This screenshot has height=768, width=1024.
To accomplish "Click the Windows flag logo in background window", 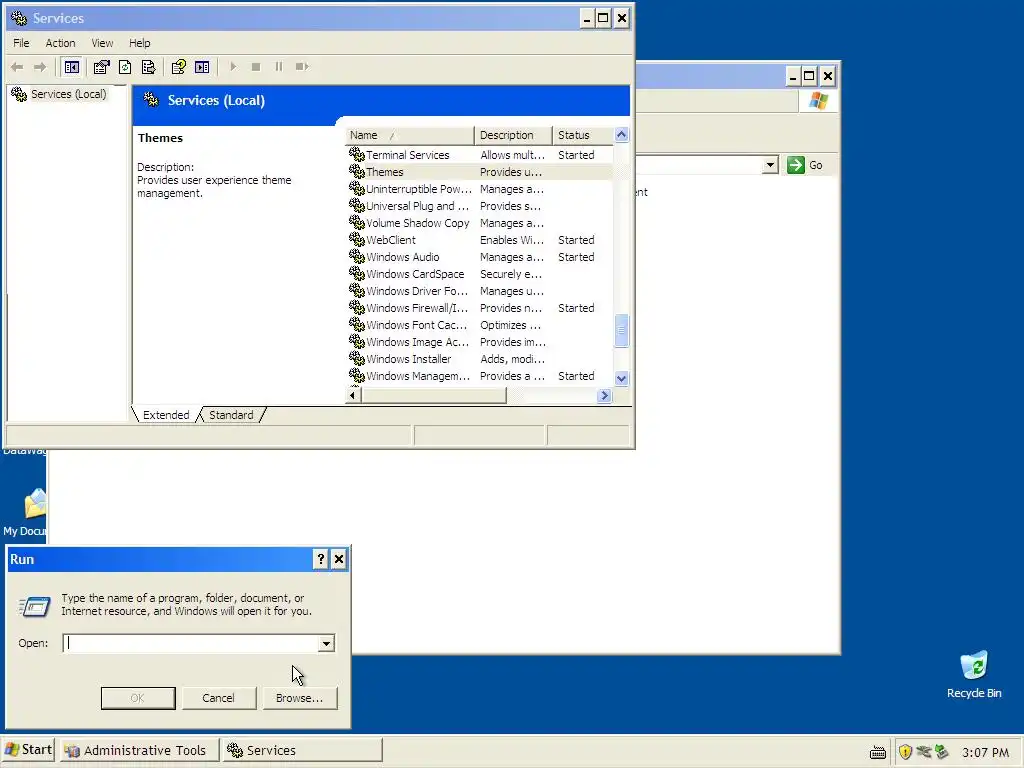I will (x=818, y=101).
